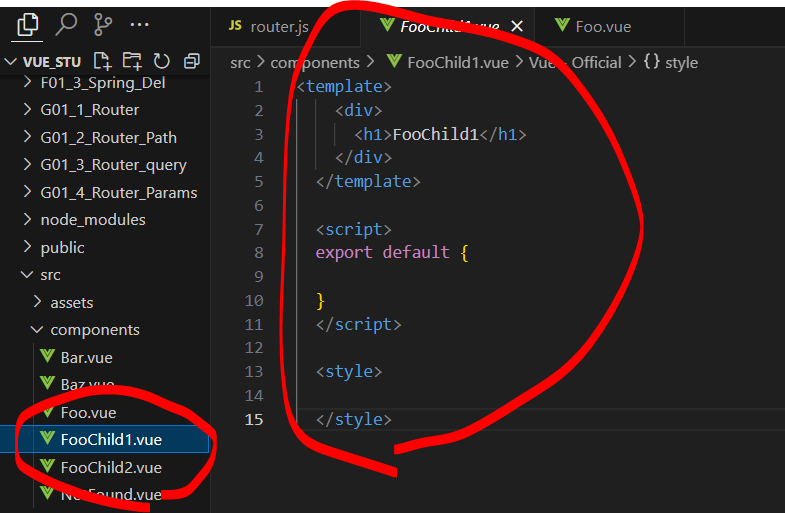The width and height of the screenshot is (785, 513).
Task: Click the closing </template> tag
Action: (x=368, y=181)
